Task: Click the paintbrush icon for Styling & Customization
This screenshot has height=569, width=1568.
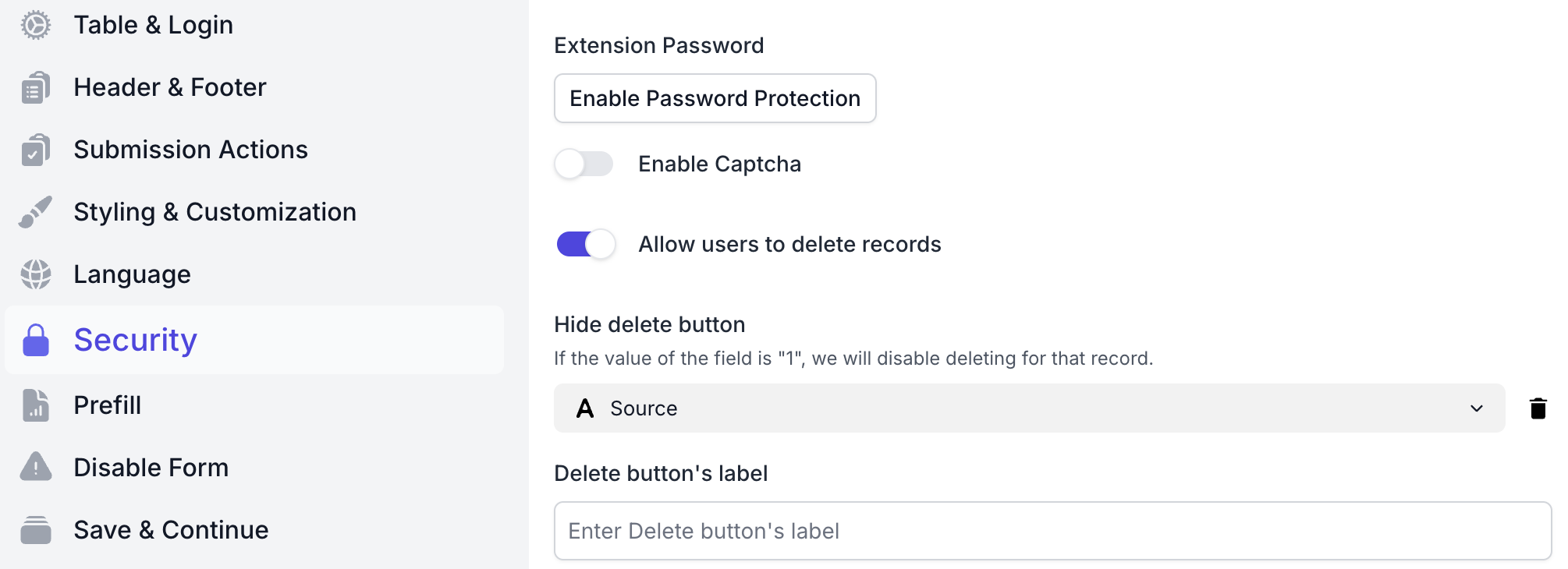Action: 35,212
